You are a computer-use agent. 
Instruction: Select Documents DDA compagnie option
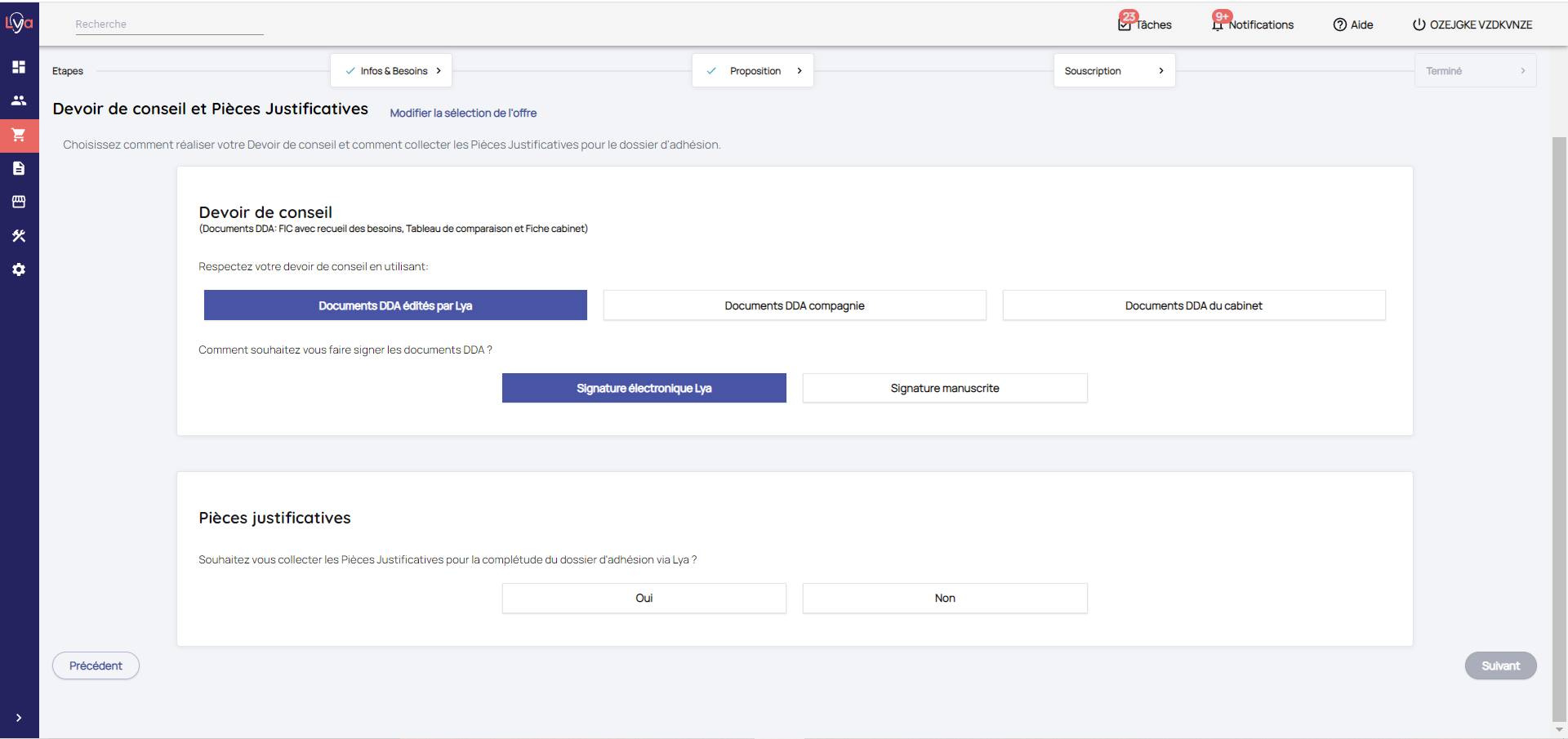pos(794,305)
